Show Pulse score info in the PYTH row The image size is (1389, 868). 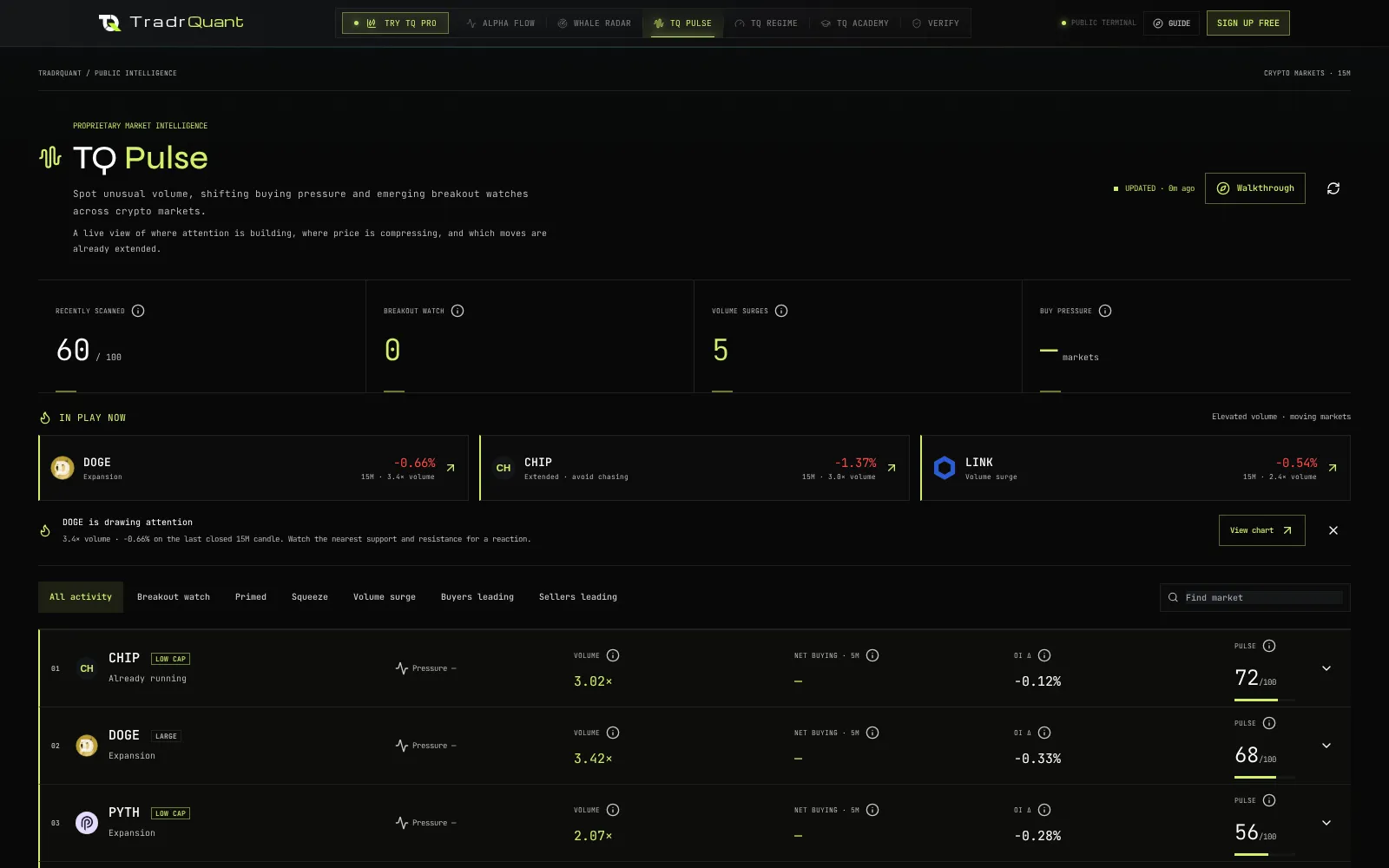[x=1269, y=800]
